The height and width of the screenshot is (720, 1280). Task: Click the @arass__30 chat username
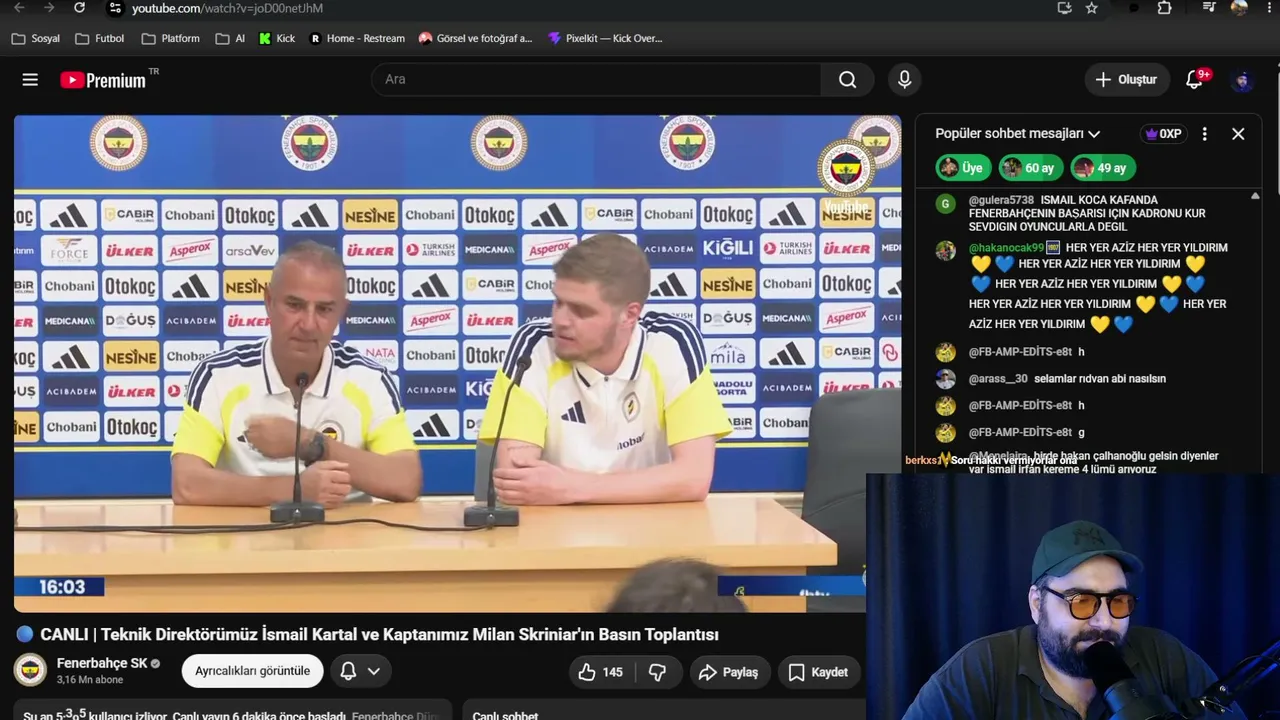click(998, 379)
